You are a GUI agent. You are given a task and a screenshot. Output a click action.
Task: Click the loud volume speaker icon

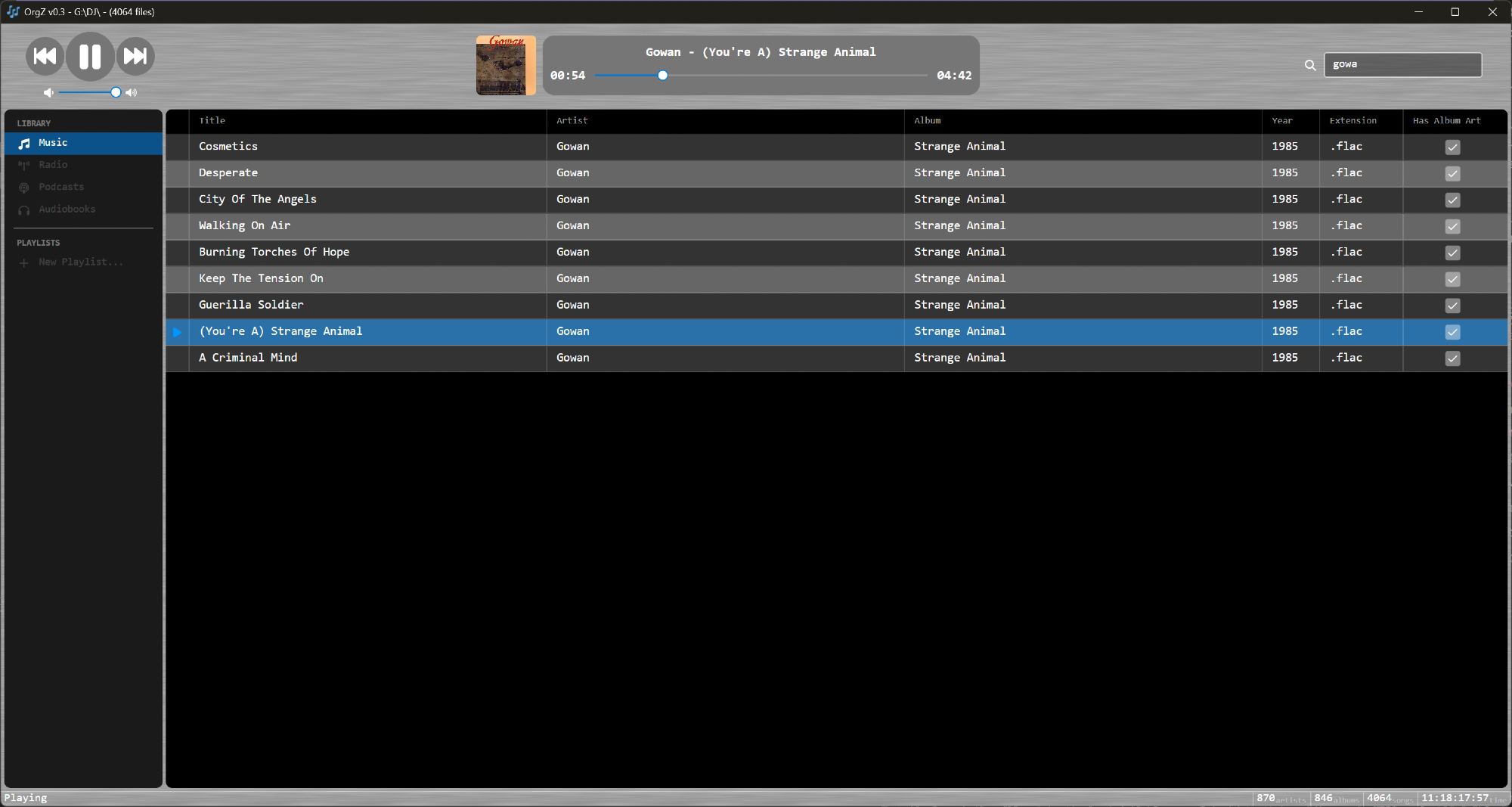click(132, 93)
